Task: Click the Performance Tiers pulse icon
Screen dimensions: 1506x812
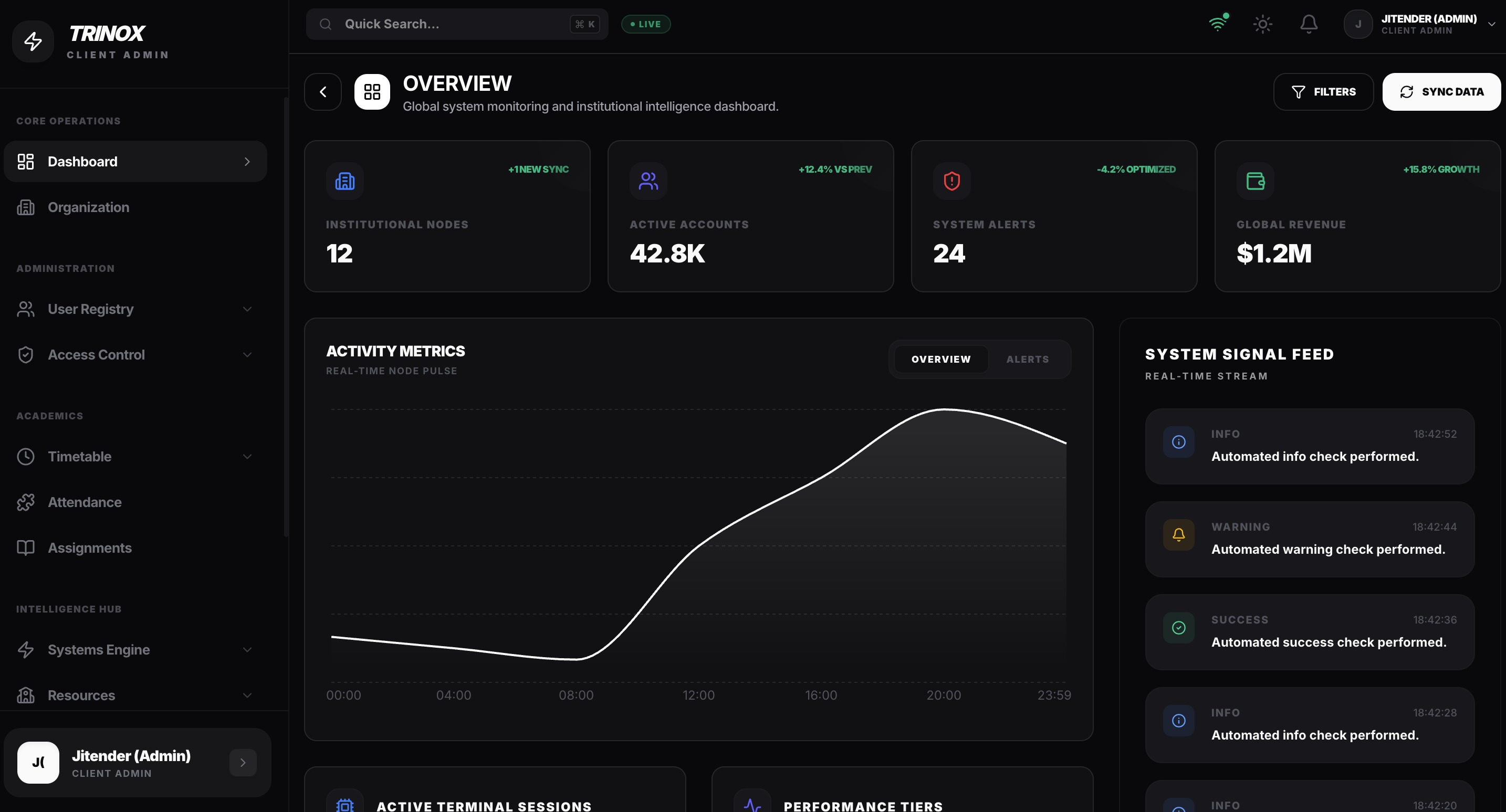Action: click(x=752, y=804)
